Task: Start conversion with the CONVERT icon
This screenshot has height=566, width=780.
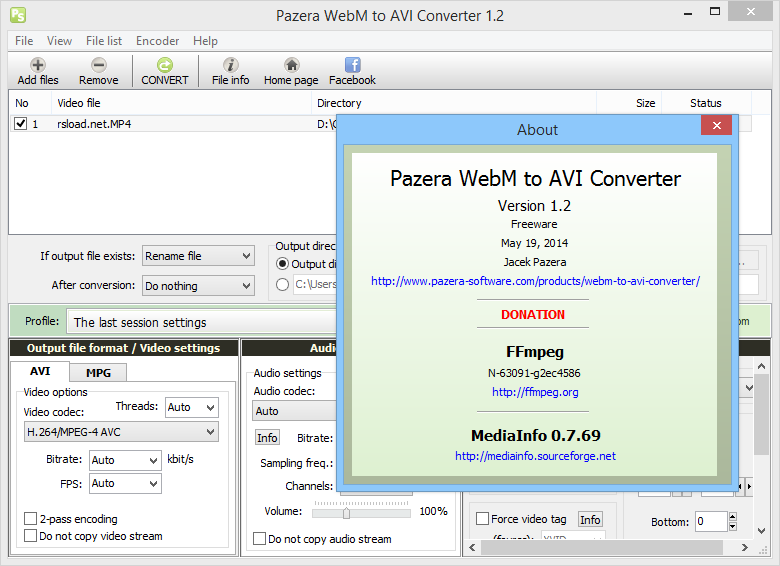Action: [x=165, y=65]
